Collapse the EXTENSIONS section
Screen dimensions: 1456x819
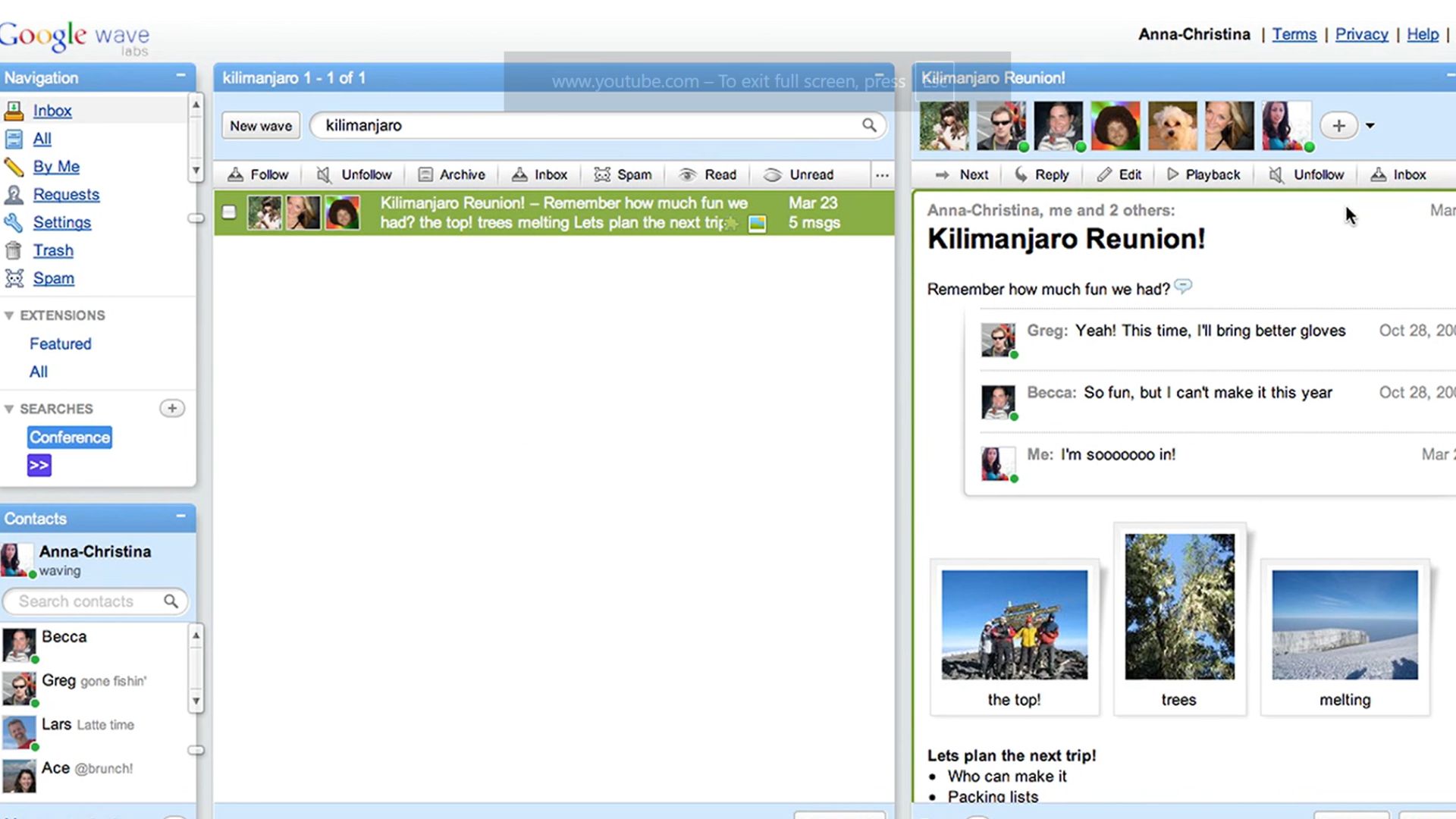9,315
